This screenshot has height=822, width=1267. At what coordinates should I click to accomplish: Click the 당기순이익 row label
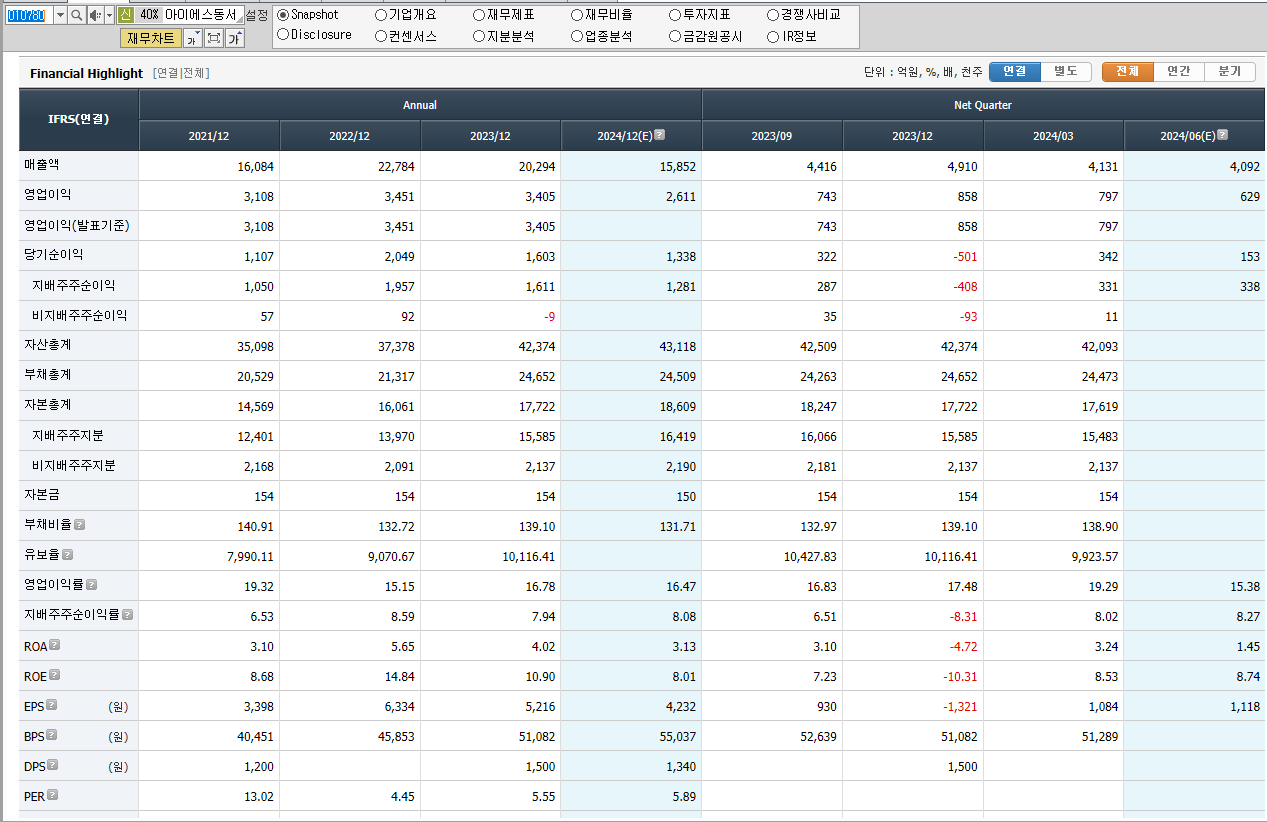point(54,255)
